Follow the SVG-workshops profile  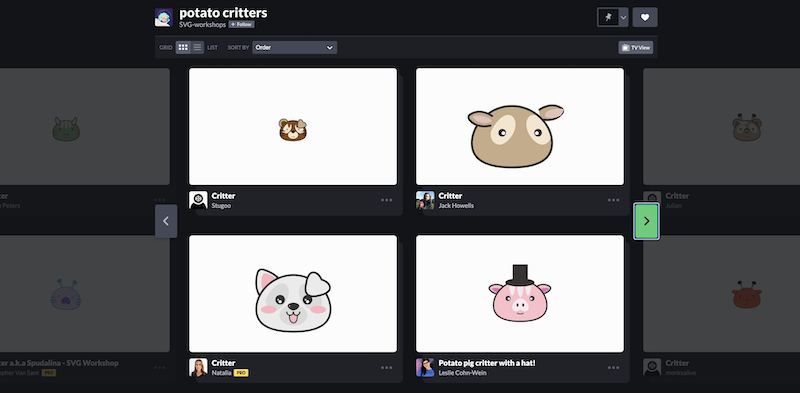[x=241, y=24]
